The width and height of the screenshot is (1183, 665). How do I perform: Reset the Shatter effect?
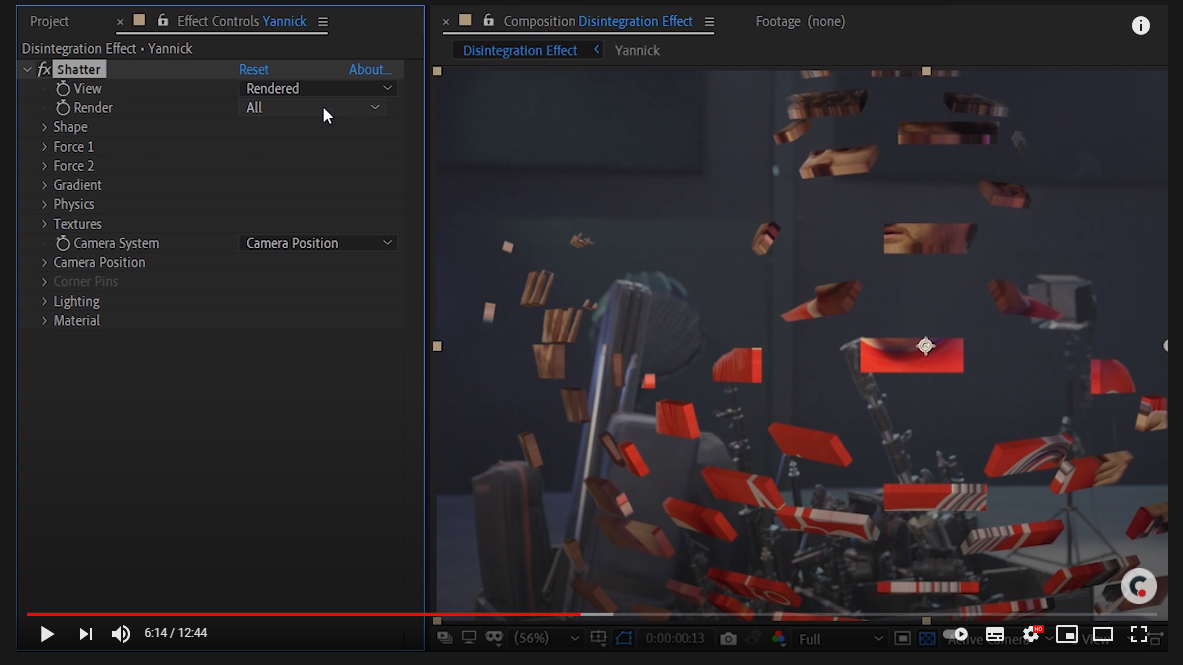pyautogui.click(x=253, y=69)
